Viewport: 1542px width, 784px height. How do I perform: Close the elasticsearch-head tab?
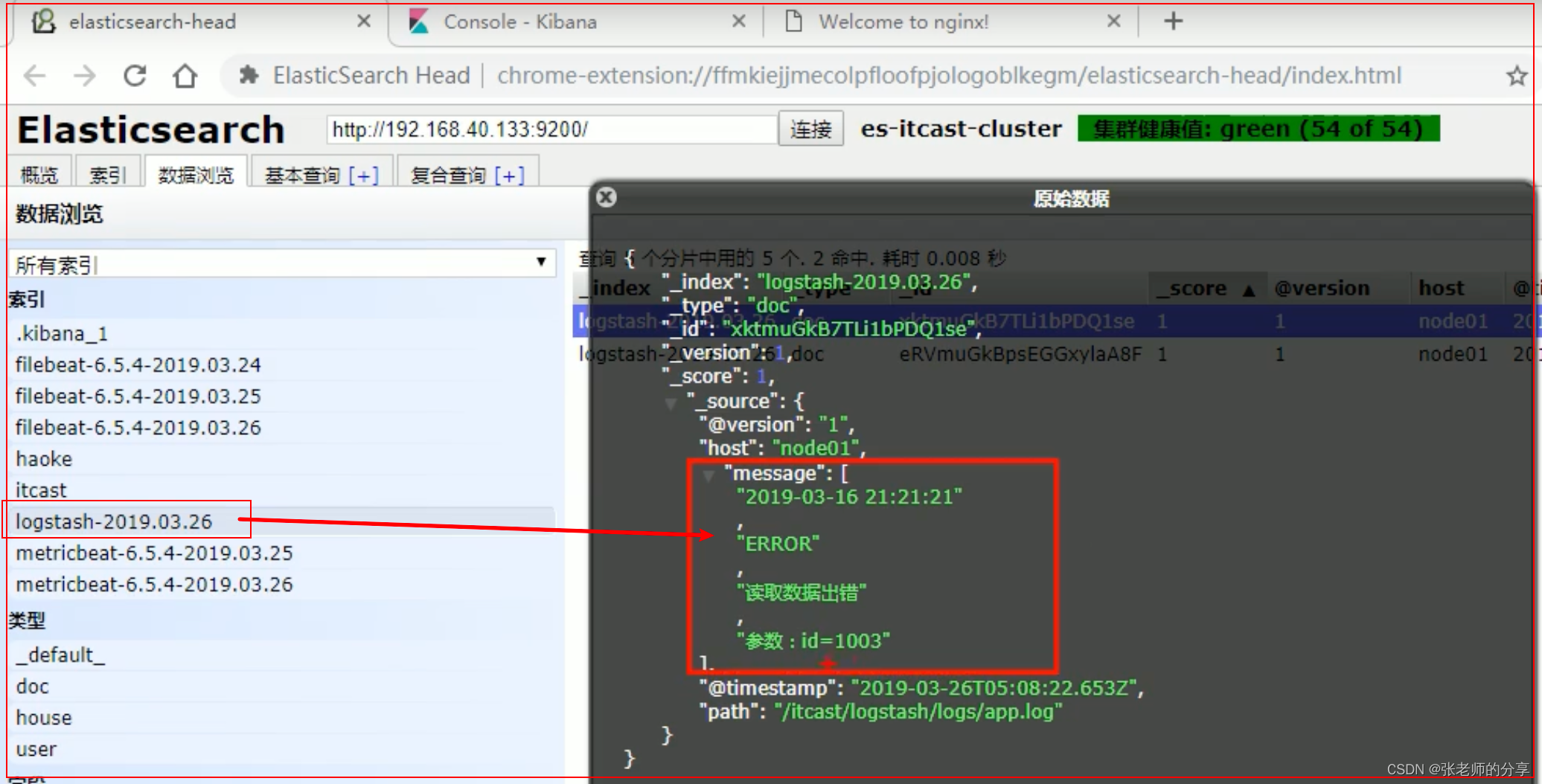click(363, 21)
